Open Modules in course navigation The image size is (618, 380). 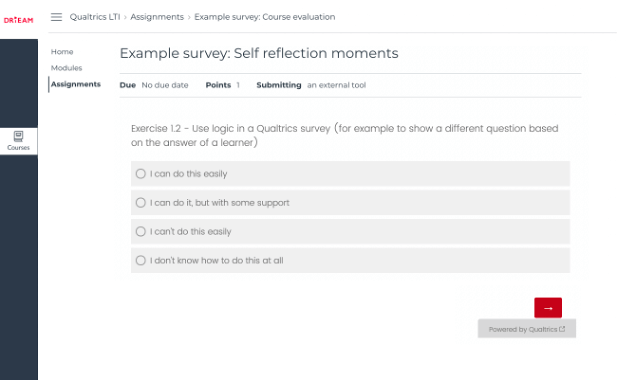66,68
